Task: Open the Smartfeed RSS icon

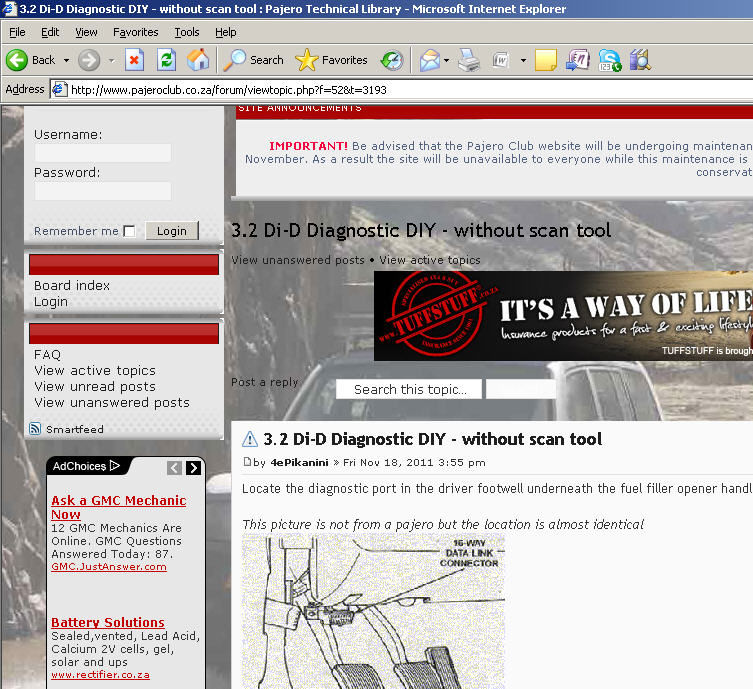Action: click(36, 429)
